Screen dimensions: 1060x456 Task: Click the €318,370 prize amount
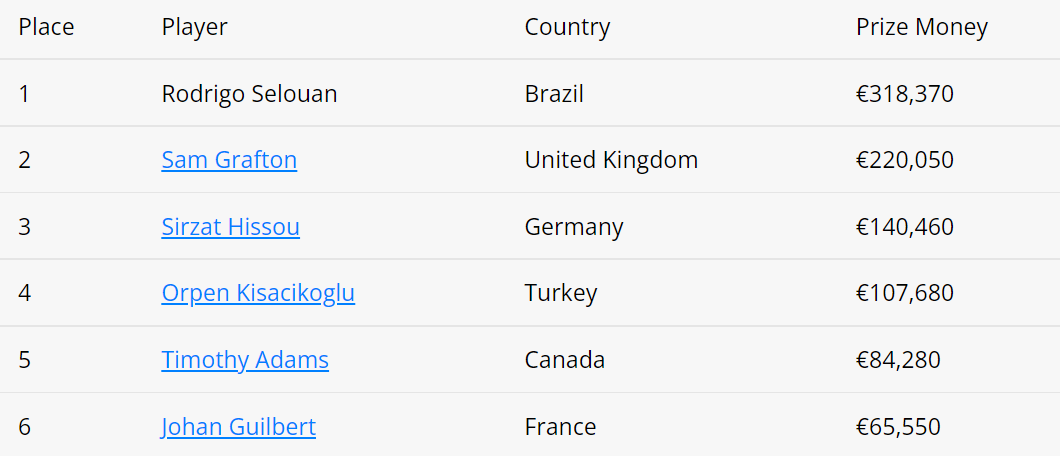pos(905,94)
